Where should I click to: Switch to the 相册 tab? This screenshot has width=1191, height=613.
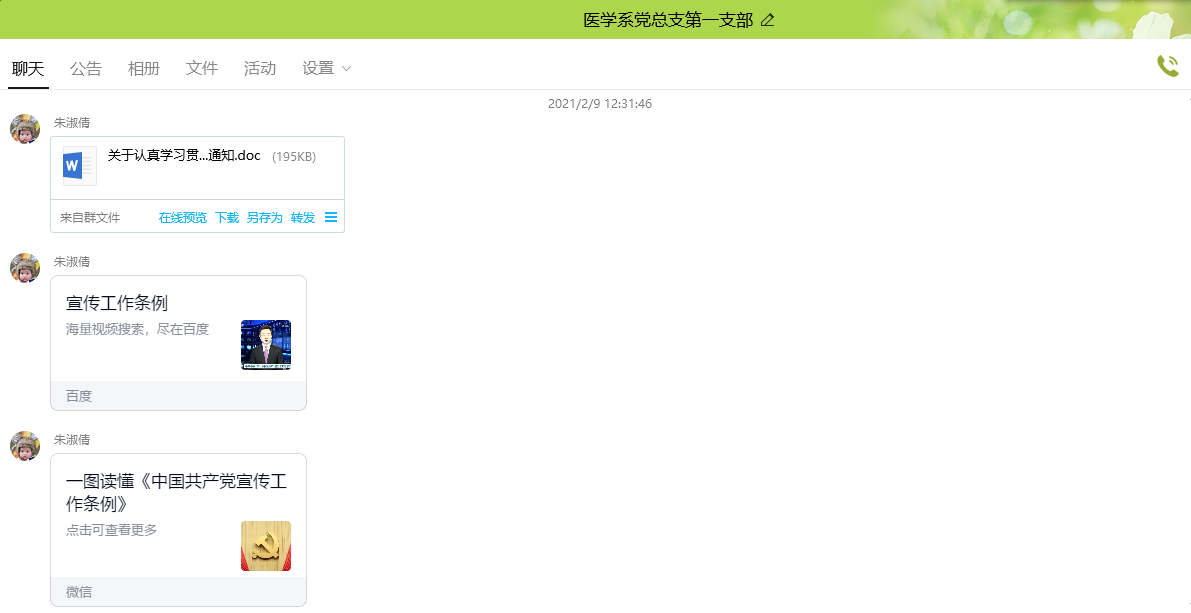[x=144, y=68]
